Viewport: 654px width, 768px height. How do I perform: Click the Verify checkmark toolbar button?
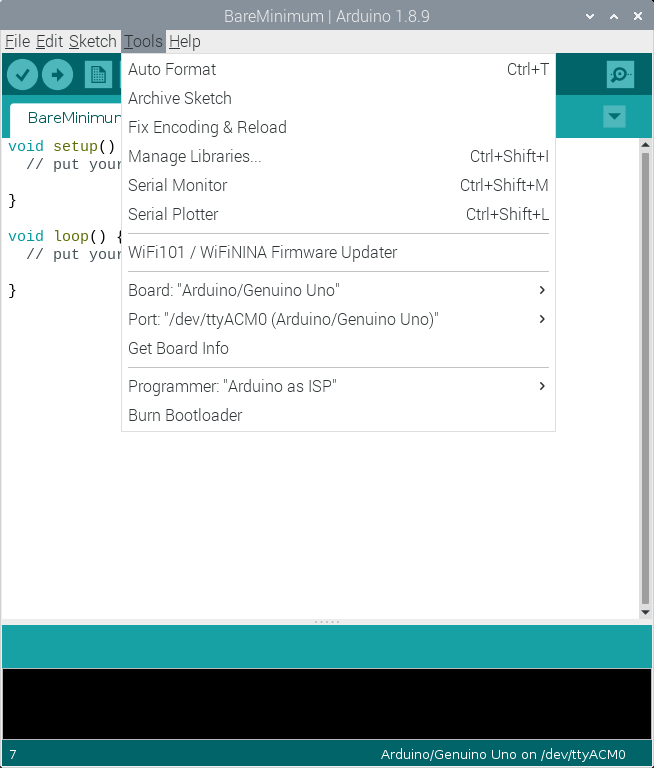tap(23, 75)
